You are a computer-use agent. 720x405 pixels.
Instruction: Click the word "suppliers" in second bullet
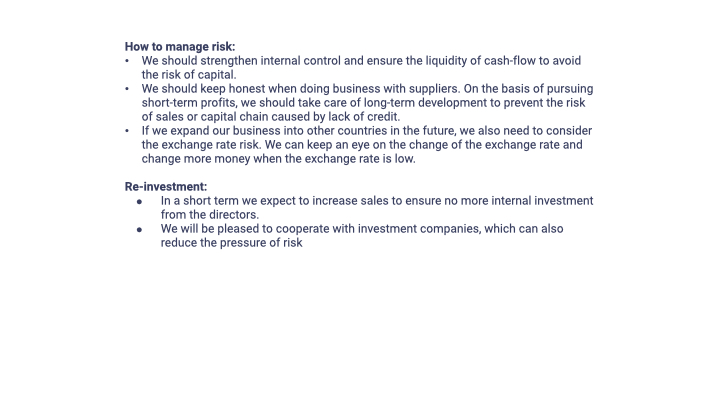[x=433, y=89]
